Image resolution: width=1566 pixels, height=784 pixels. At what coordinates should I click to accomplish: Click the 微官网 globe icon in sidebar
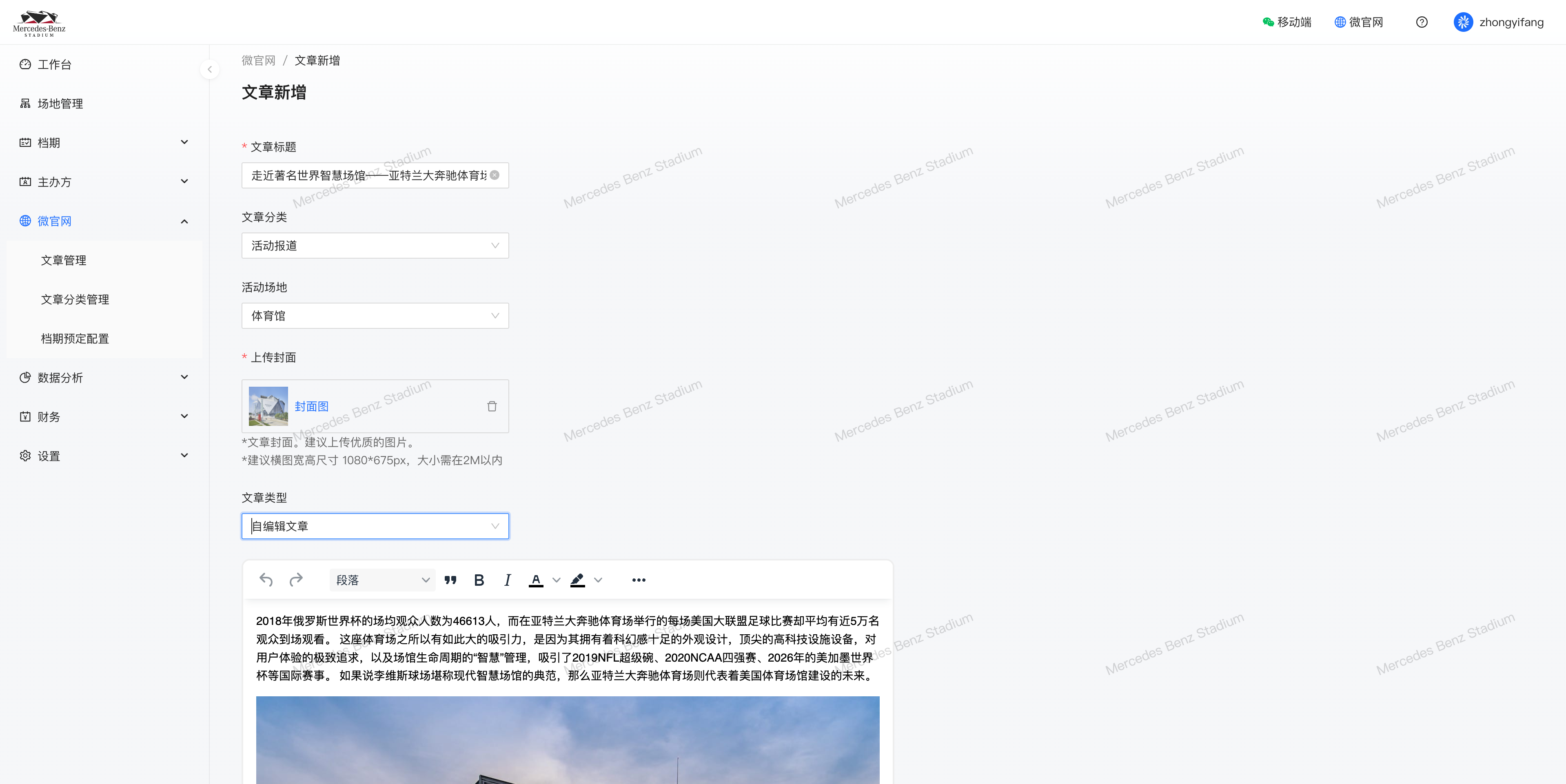(25, 221)
